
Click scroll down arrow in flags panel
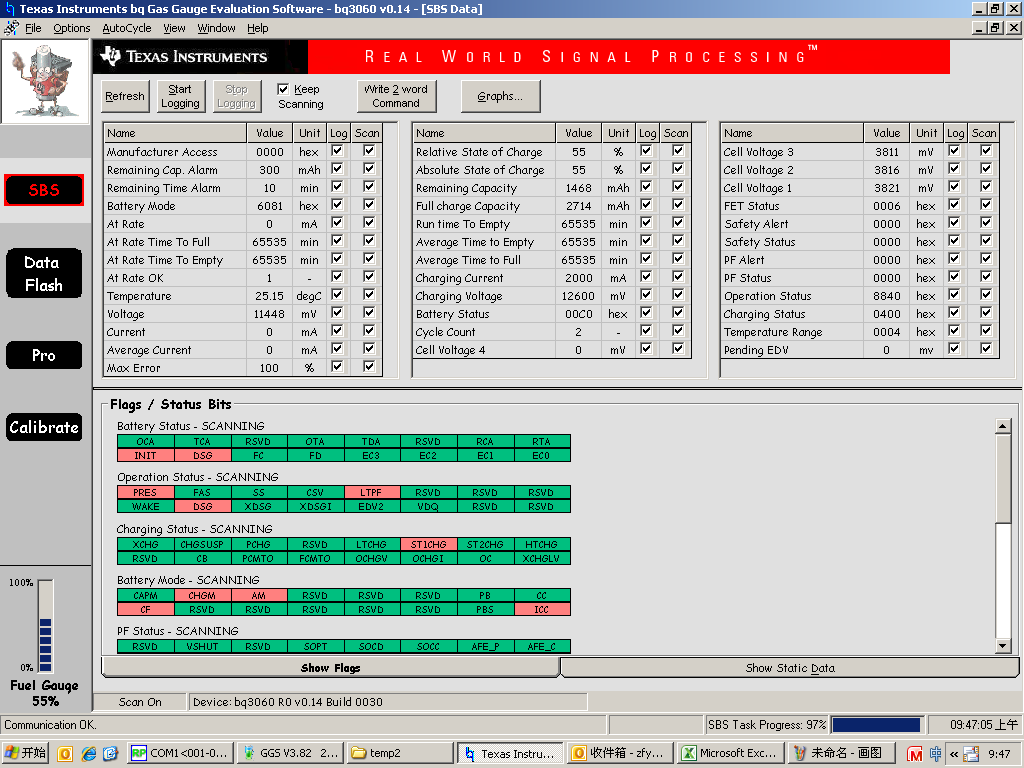tap(1003, 646)
